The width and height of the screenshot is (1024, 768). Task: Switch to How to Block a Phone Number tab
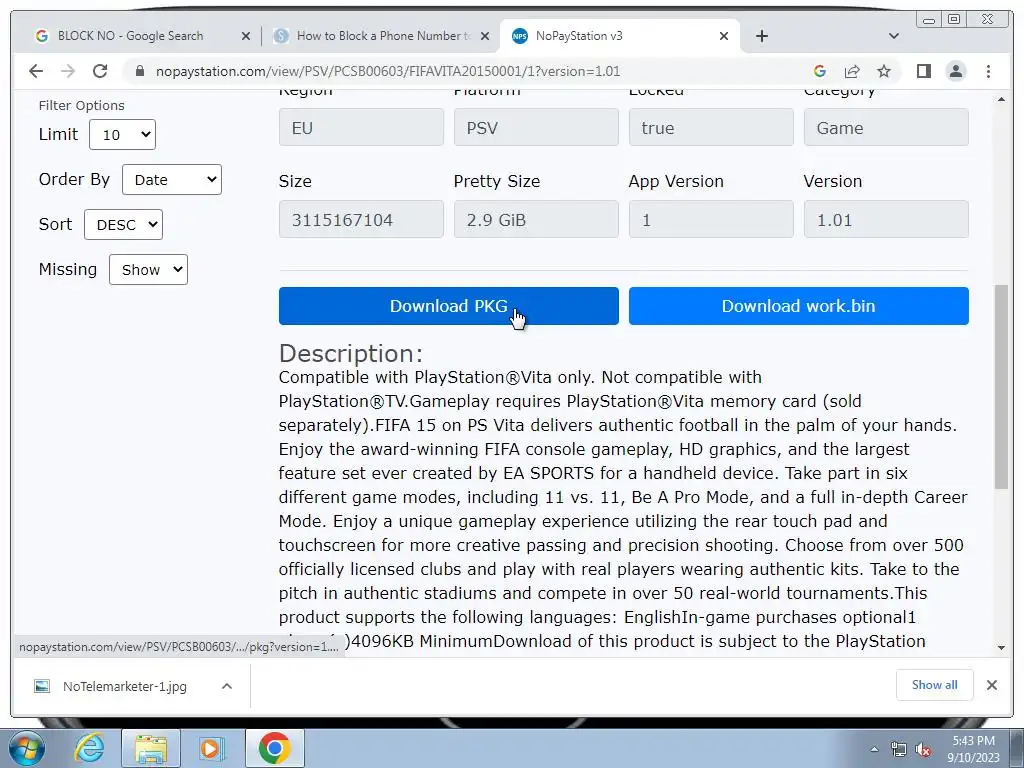point(382,36)
